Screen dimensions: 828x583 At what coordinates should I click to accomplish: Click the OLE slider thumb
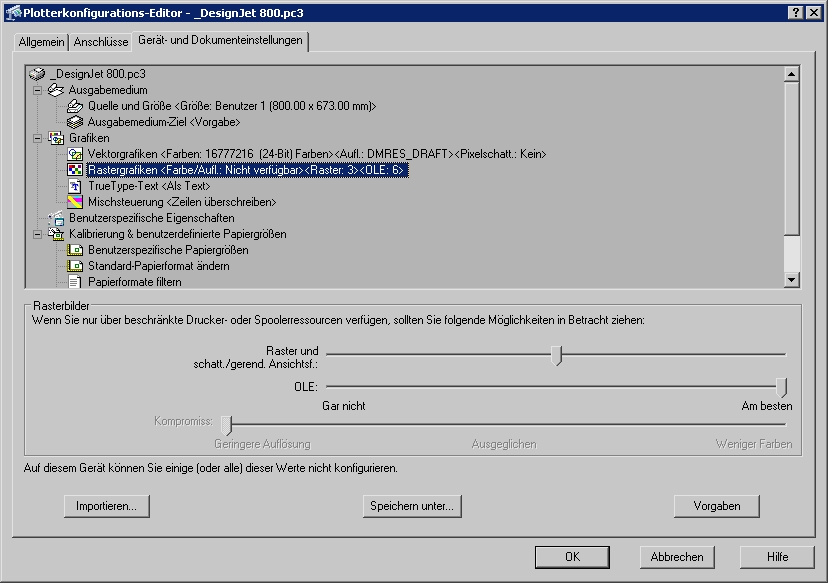(x=782, y=388)
